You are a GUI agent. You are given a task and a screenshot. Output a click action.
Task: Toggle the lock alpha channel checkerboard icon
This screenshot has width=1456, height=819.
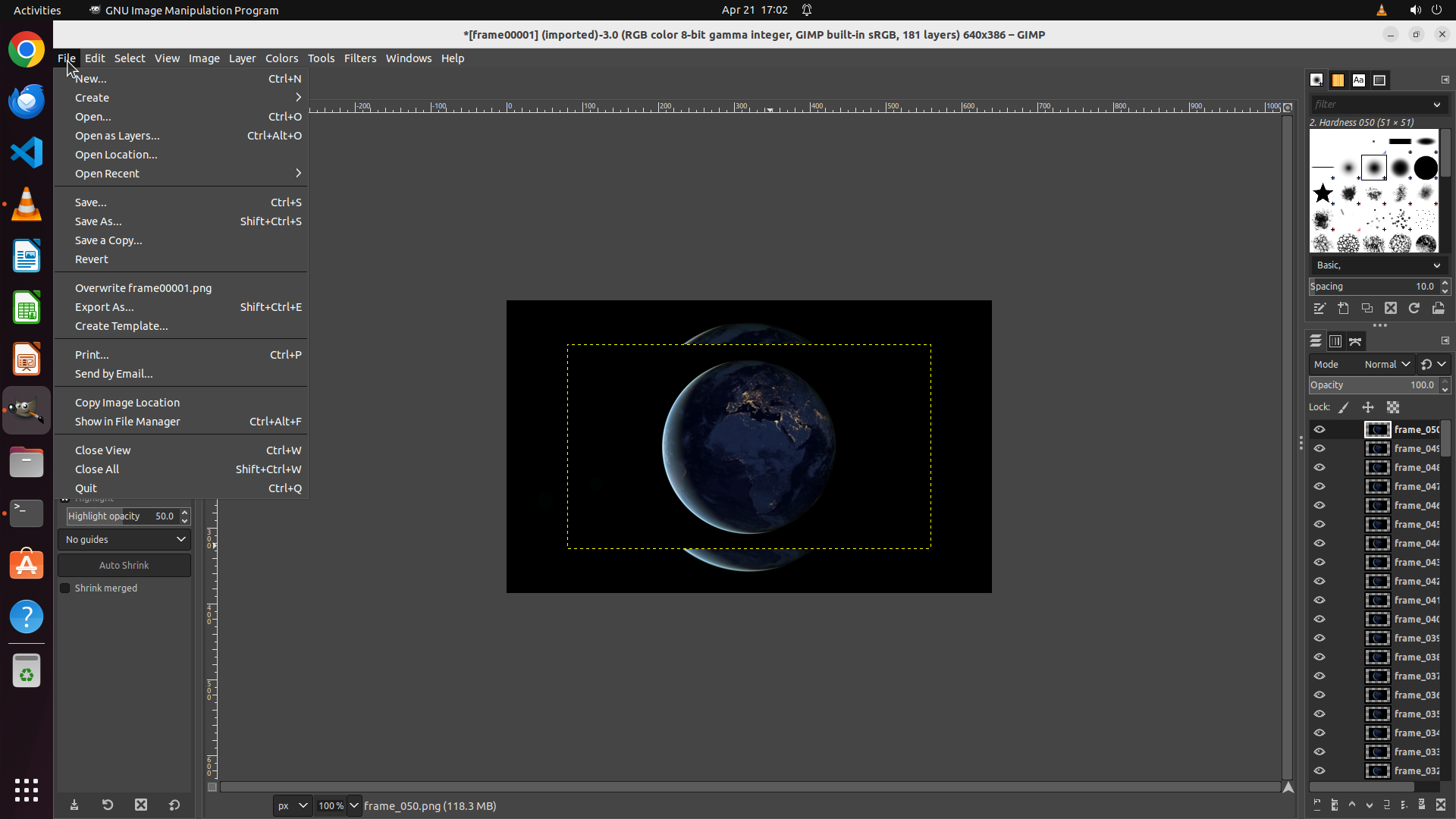(1393, 408)
